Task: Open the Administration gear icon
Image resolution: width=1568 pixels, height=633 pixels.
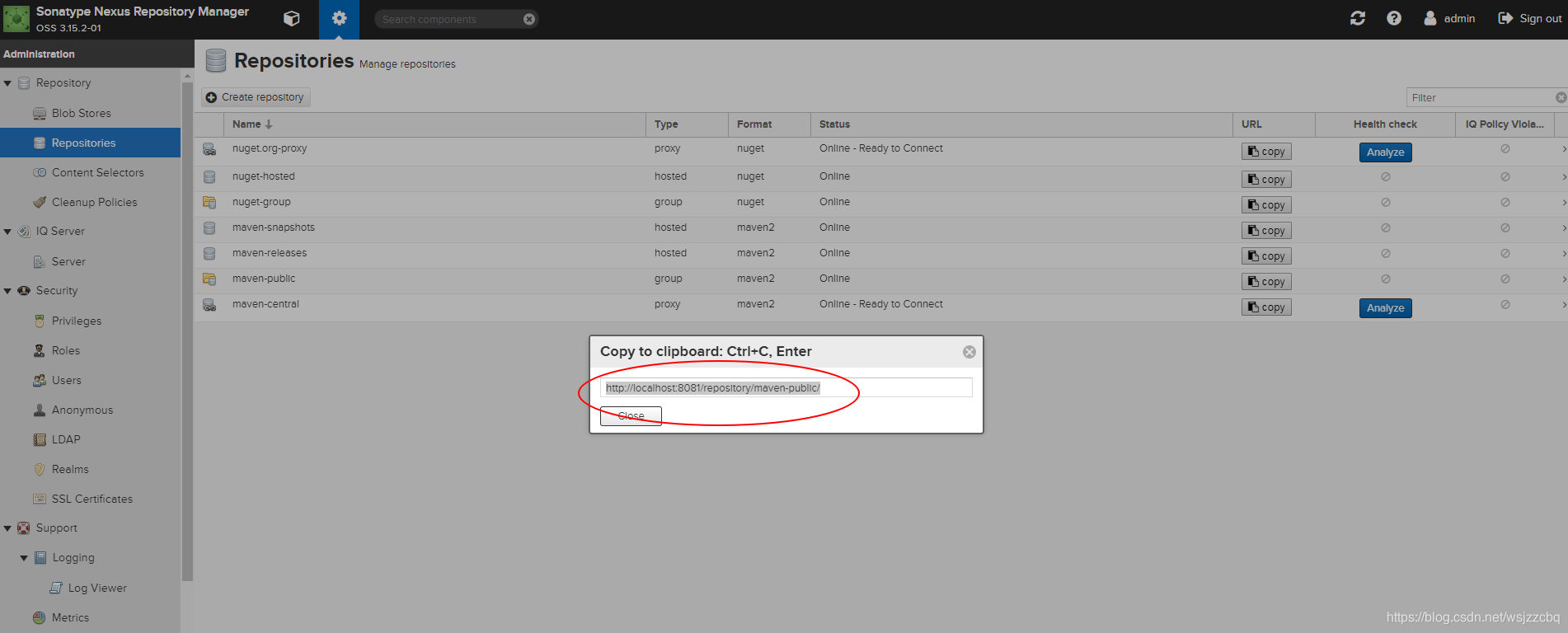Action: pos(339,18)
